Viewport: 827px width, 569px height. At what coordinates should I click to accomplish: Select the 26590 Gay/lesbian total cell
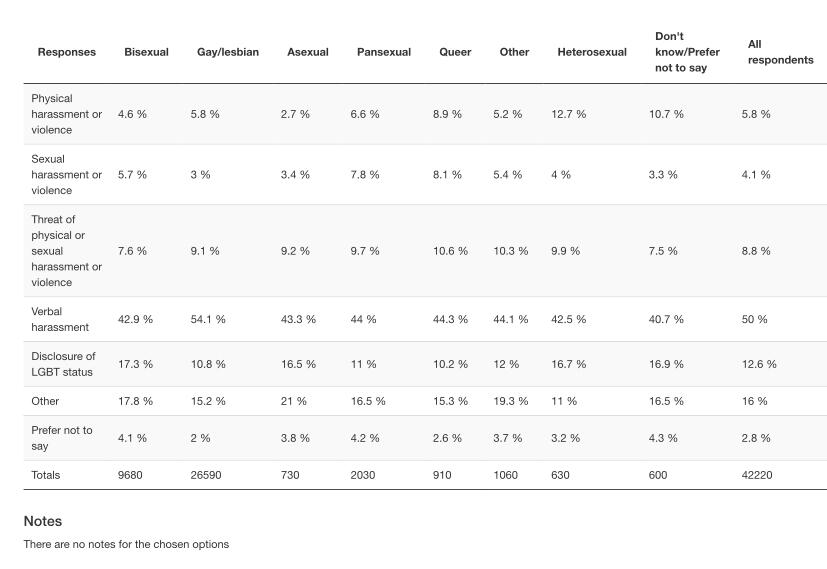pyautogui.click(x=206, y=475)
